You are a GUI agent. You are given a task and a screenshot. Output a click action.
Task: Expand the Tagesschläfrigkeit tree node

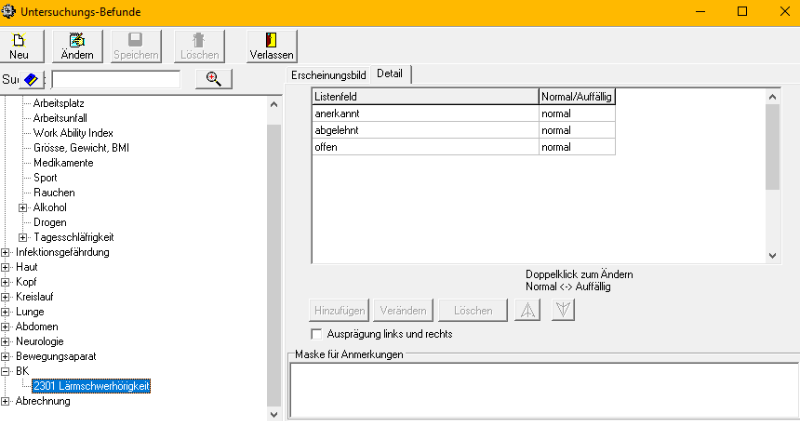tap(23, 237)
